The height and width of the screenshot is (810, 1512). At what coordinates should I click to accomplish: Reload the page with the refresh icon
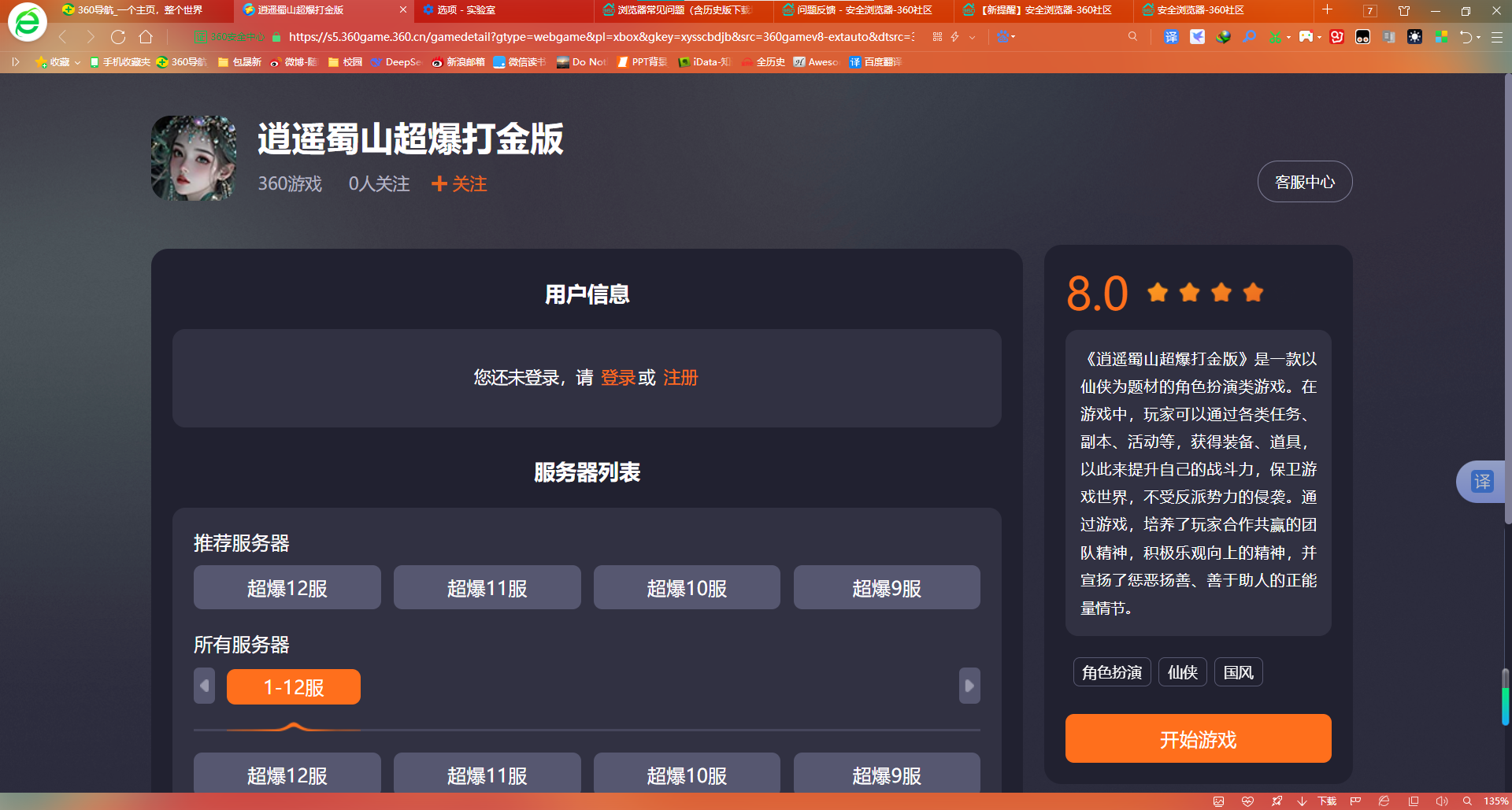(118, 37)
